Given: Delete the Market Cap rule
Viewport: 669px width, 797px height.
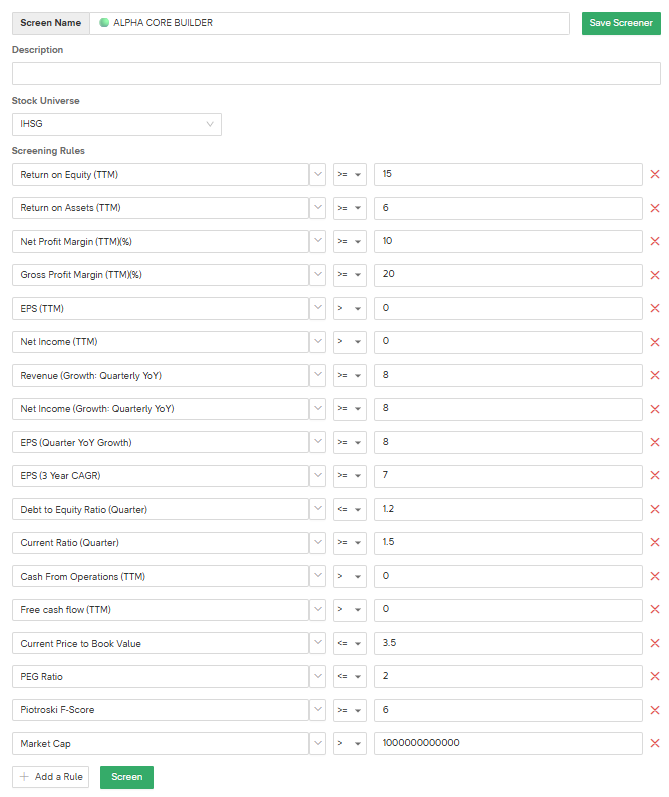Looking at the screenshot, I should click(655, 743).
